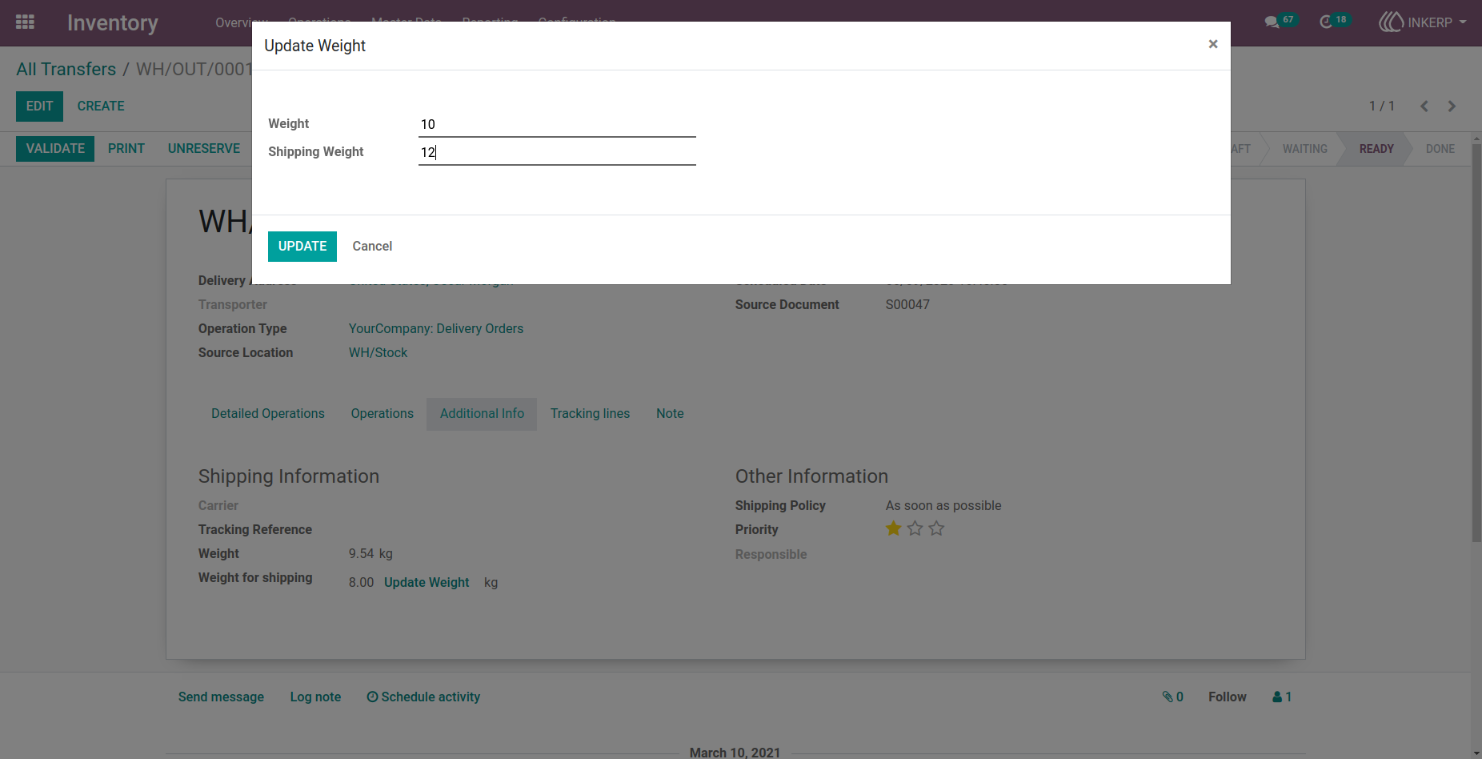Go back to All Transfers breadcrumb

pyautogui.click(x=66, y=69)
